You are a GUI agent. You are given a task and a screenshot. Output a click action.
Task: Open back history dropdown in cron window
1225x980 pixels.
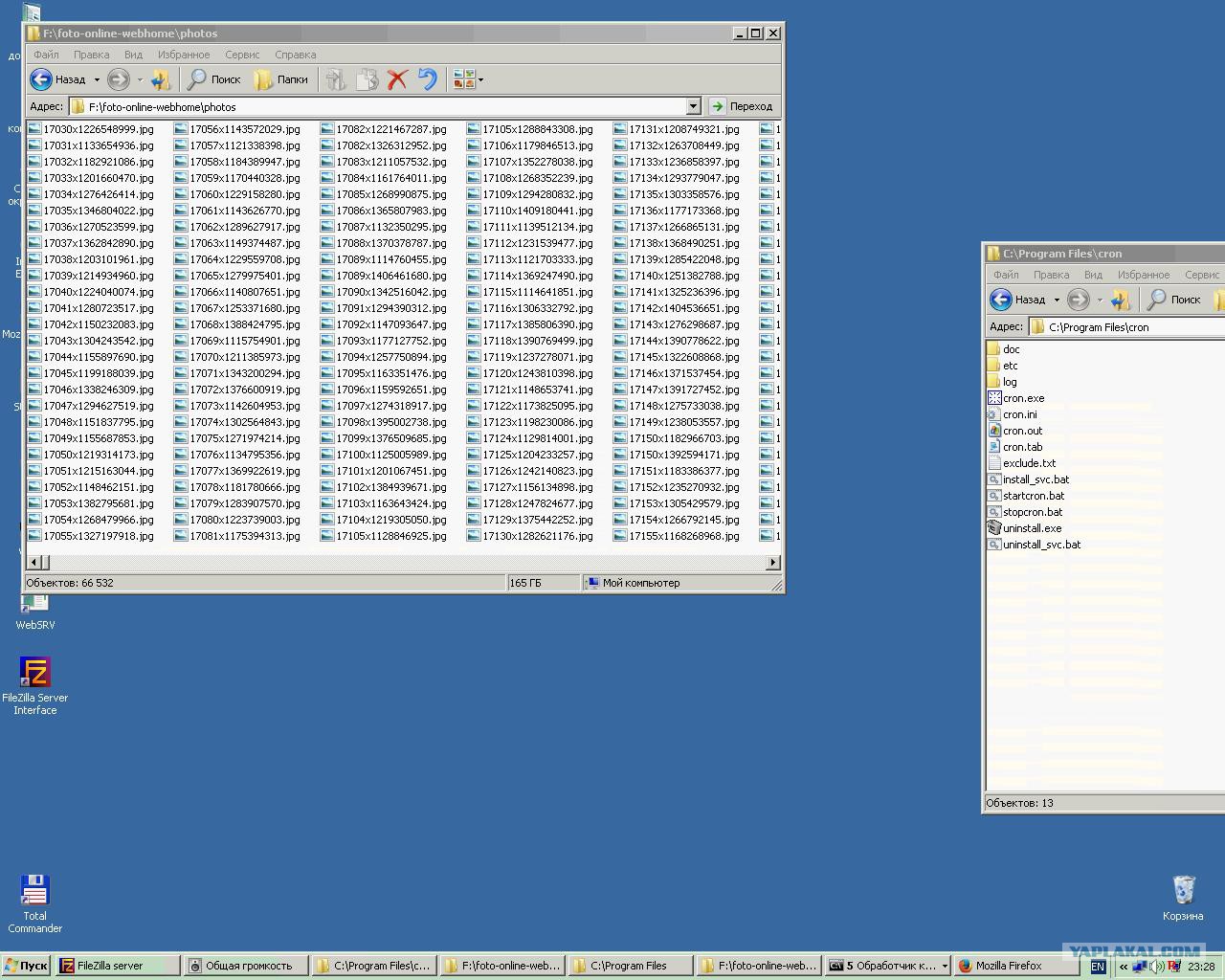click(x=1057, y=301)
